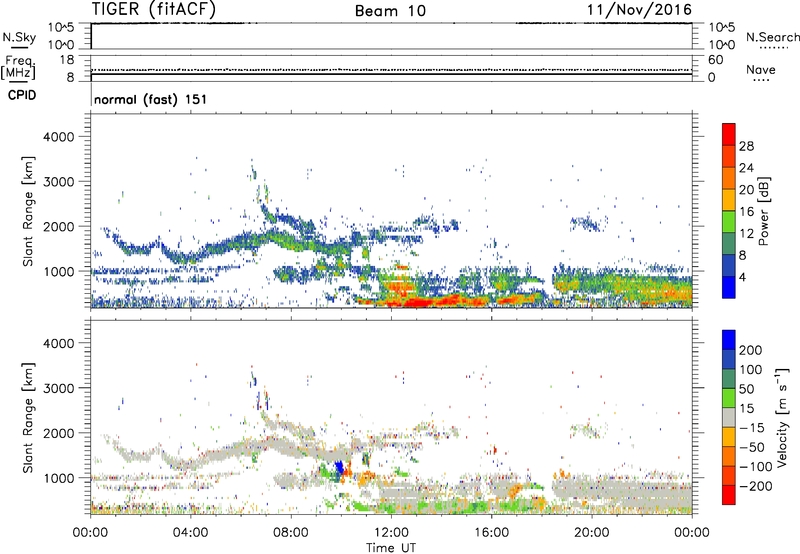Click the '-50' tick on Velocity colorbar
Screen dimensions: 800x554
(752, 447)
